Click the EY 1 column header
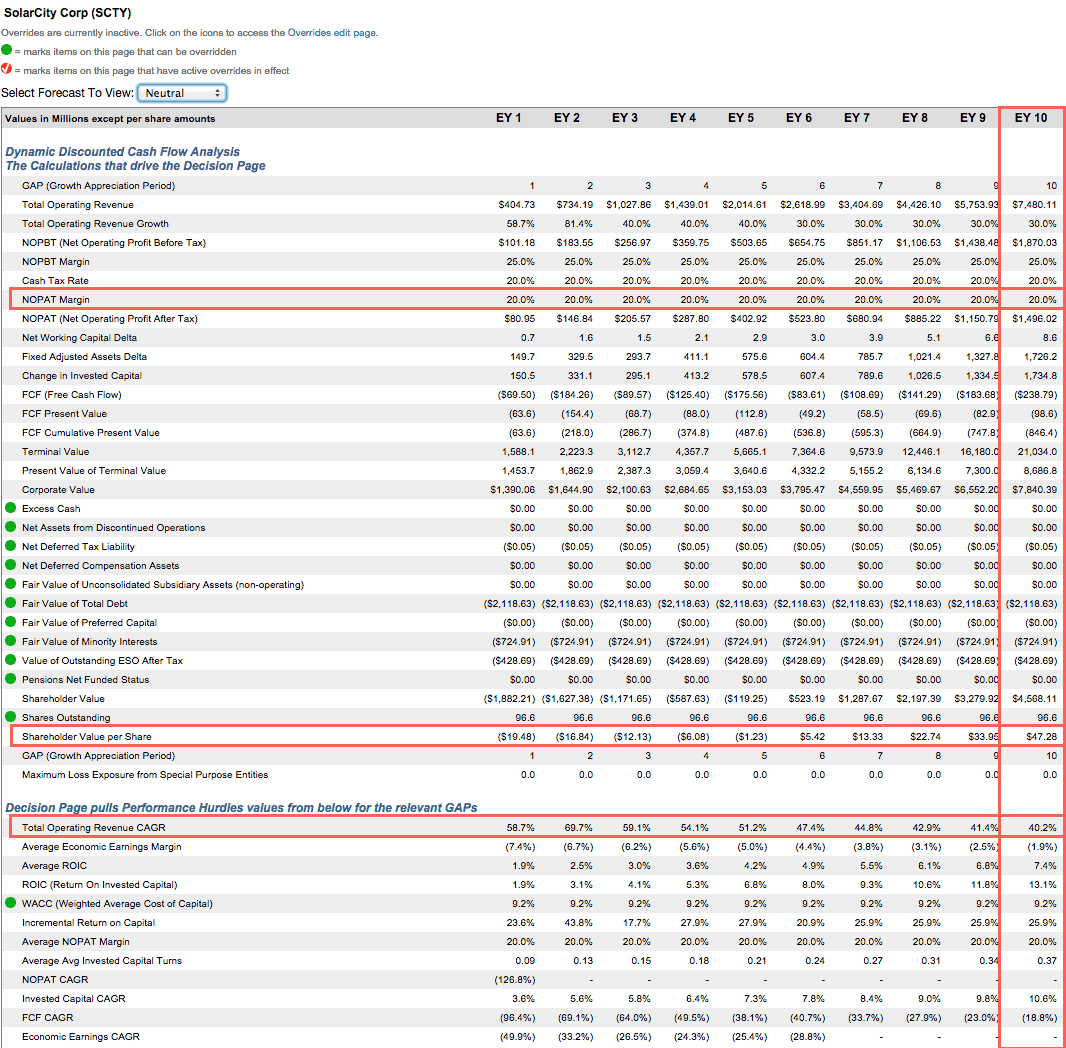Image resolution: width=1066 pixels, height=1048 pixels. (508, 118)
